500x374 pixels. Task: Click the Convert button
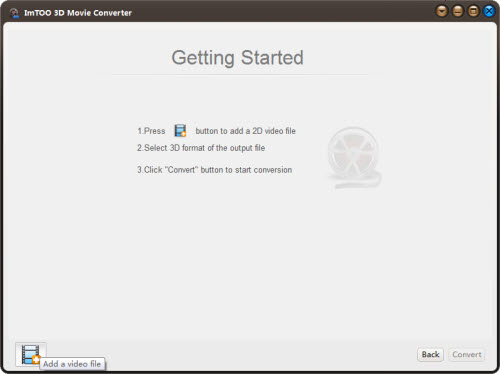467,354
